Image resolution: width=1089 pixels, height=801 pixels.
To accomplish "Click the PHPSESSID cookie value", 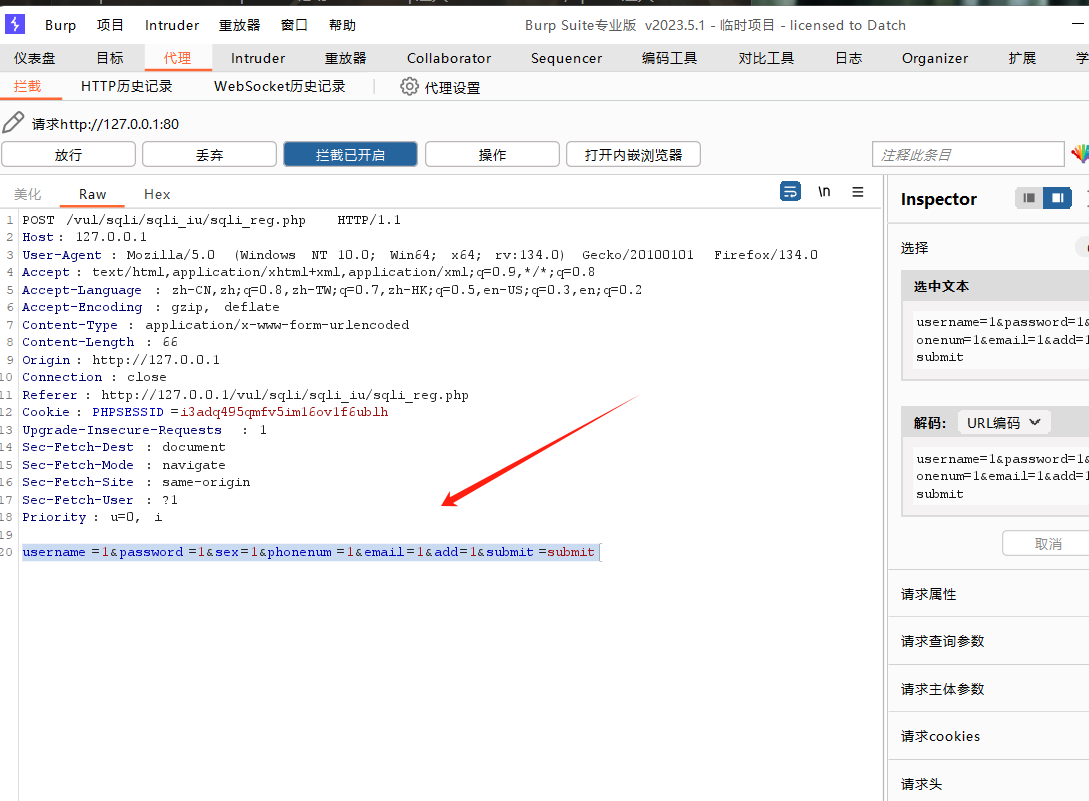I will (x=284, y=412).
